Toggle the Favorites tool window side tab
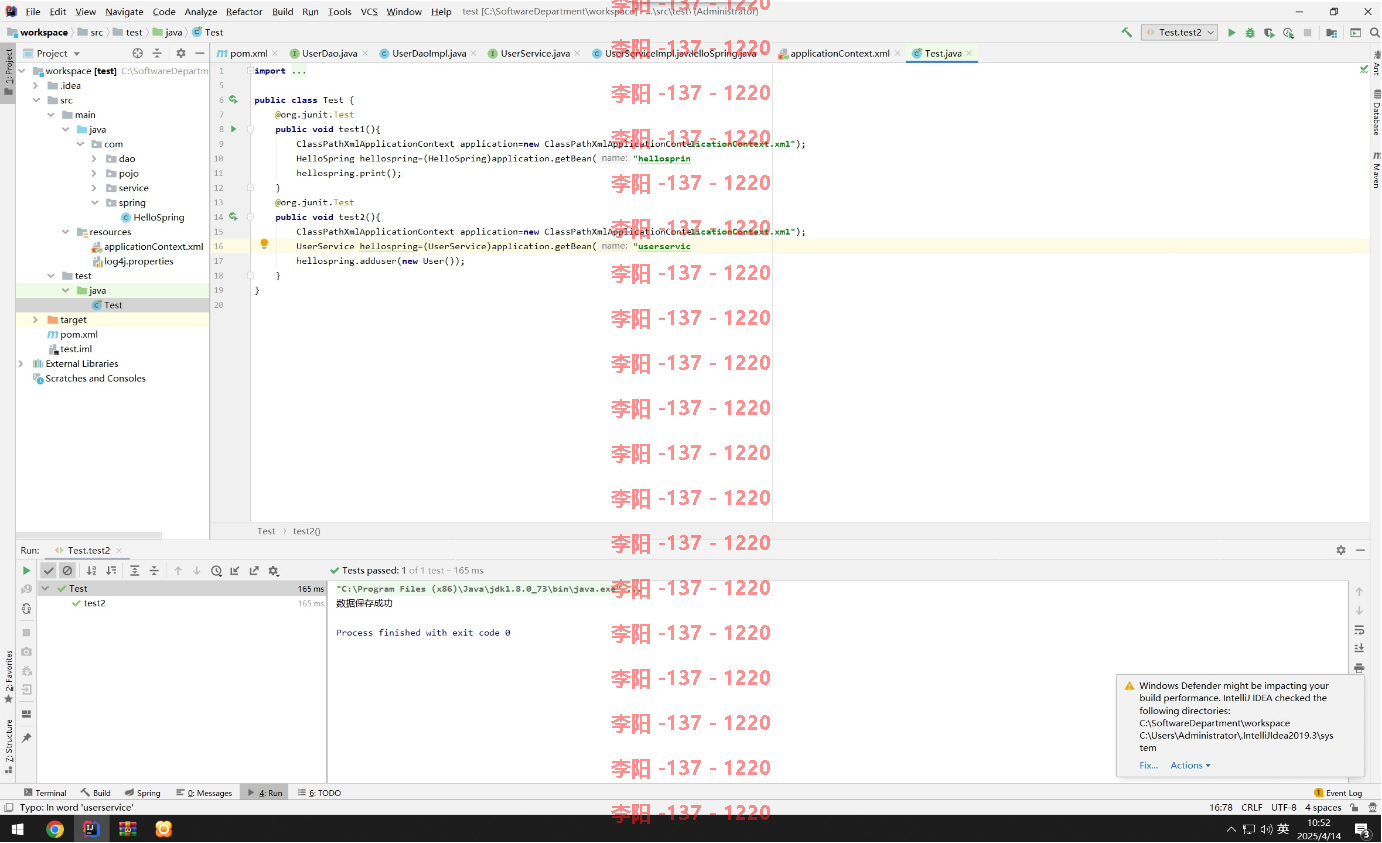The width and height of the screenshot is (1382, 843). pos(8,677)
